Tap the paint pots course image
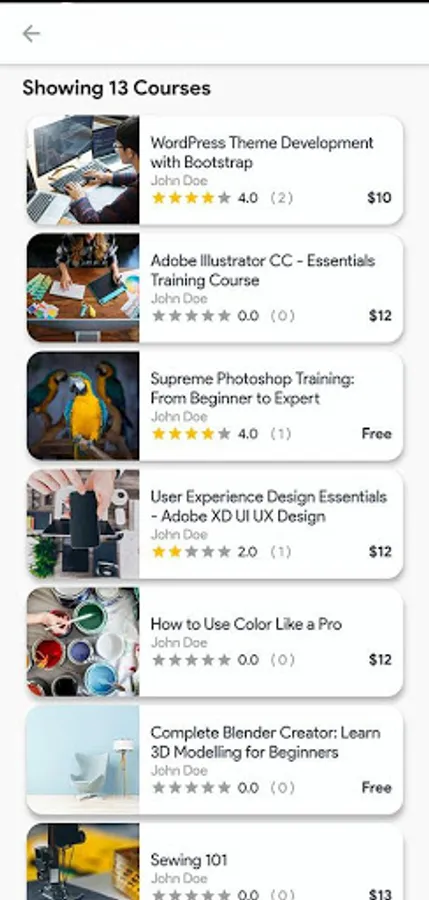Viewport: 429px width, 900px height. (83, 642)
